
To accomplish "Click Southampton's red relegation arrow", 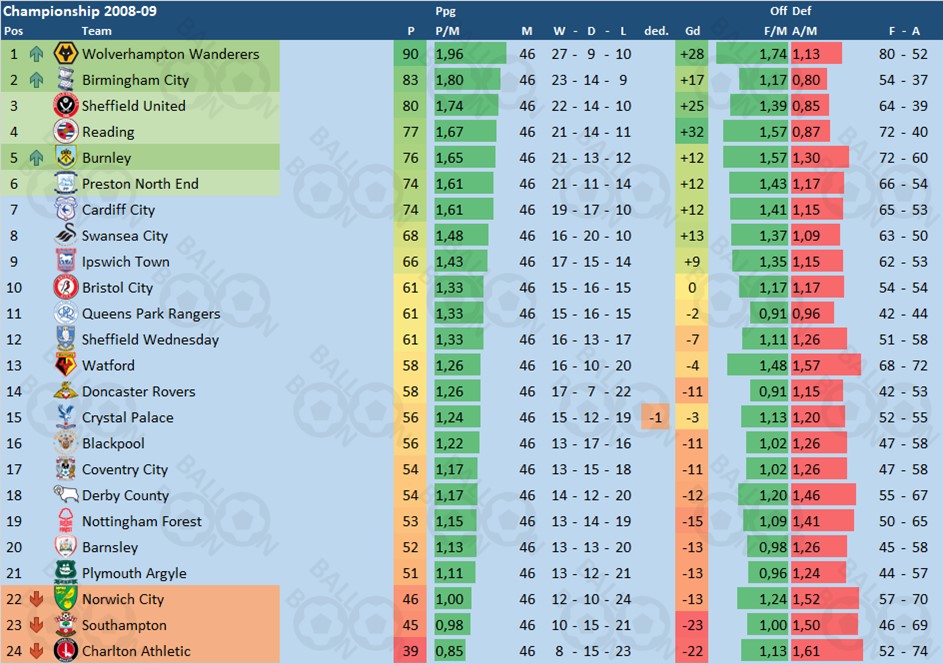I will click(37, 625).
